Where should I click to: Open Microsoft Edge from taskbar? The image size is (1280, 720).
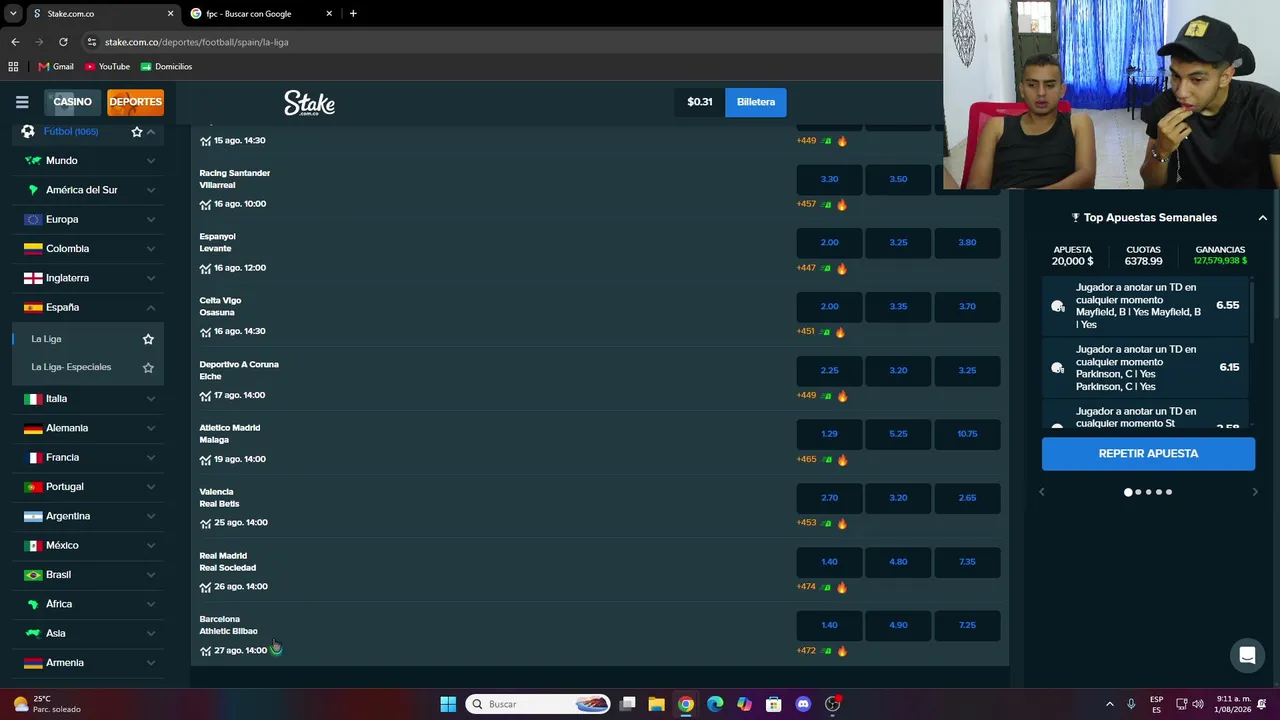click(x=715, y=704)
